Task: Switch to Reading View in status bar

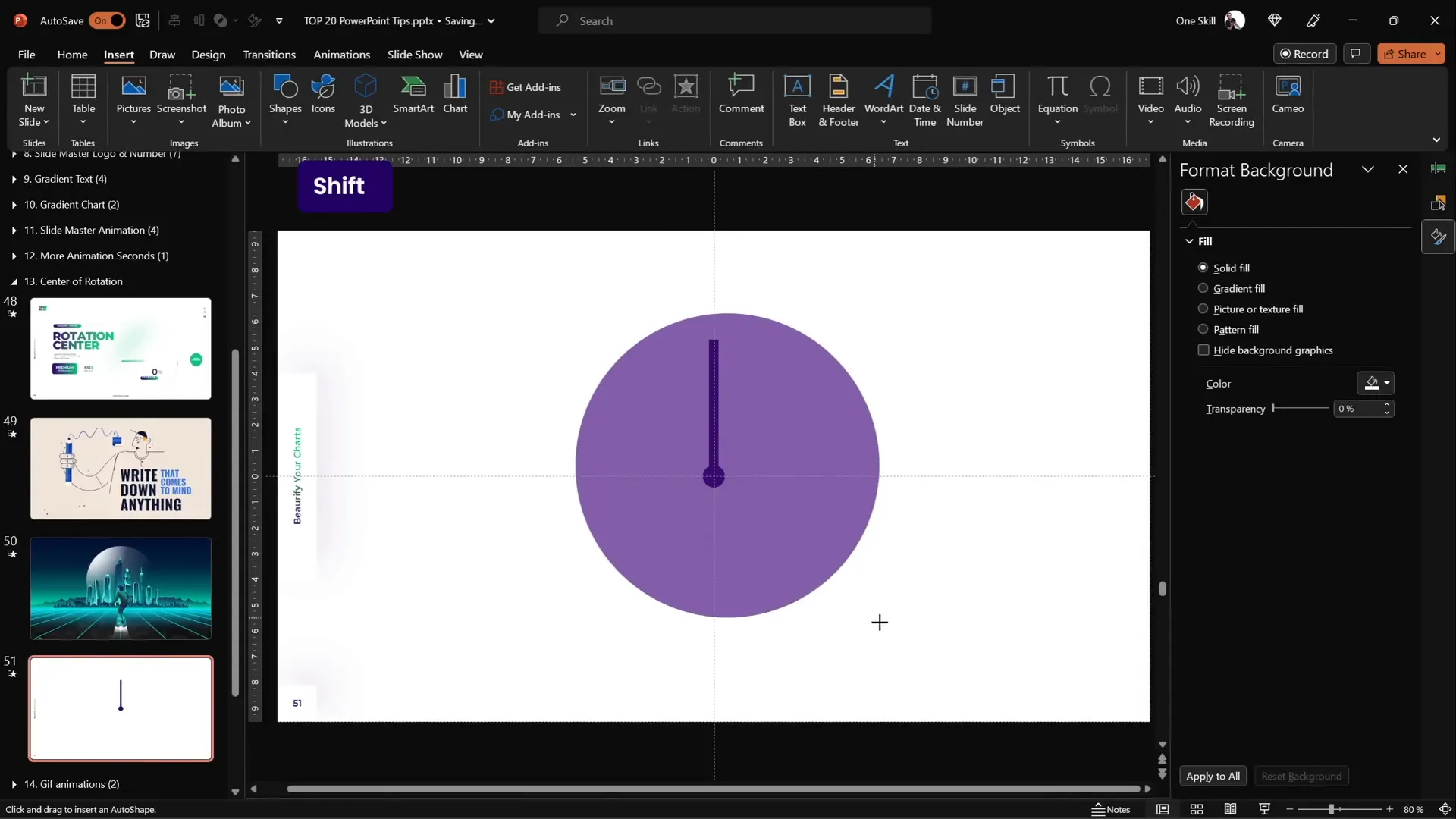Action: tap(1230, 809)
